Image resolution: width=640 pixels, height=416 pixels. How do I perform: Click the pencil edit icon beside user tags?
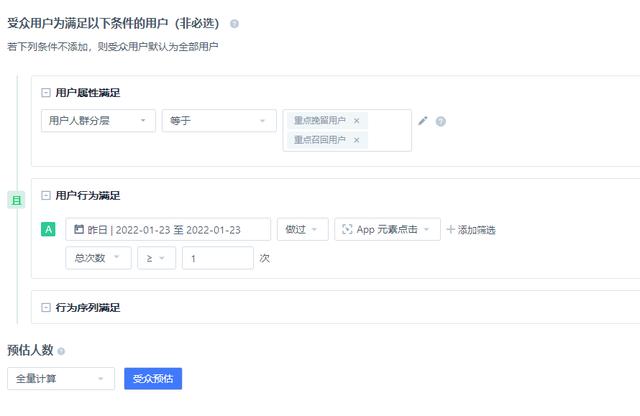click(423, 121)
